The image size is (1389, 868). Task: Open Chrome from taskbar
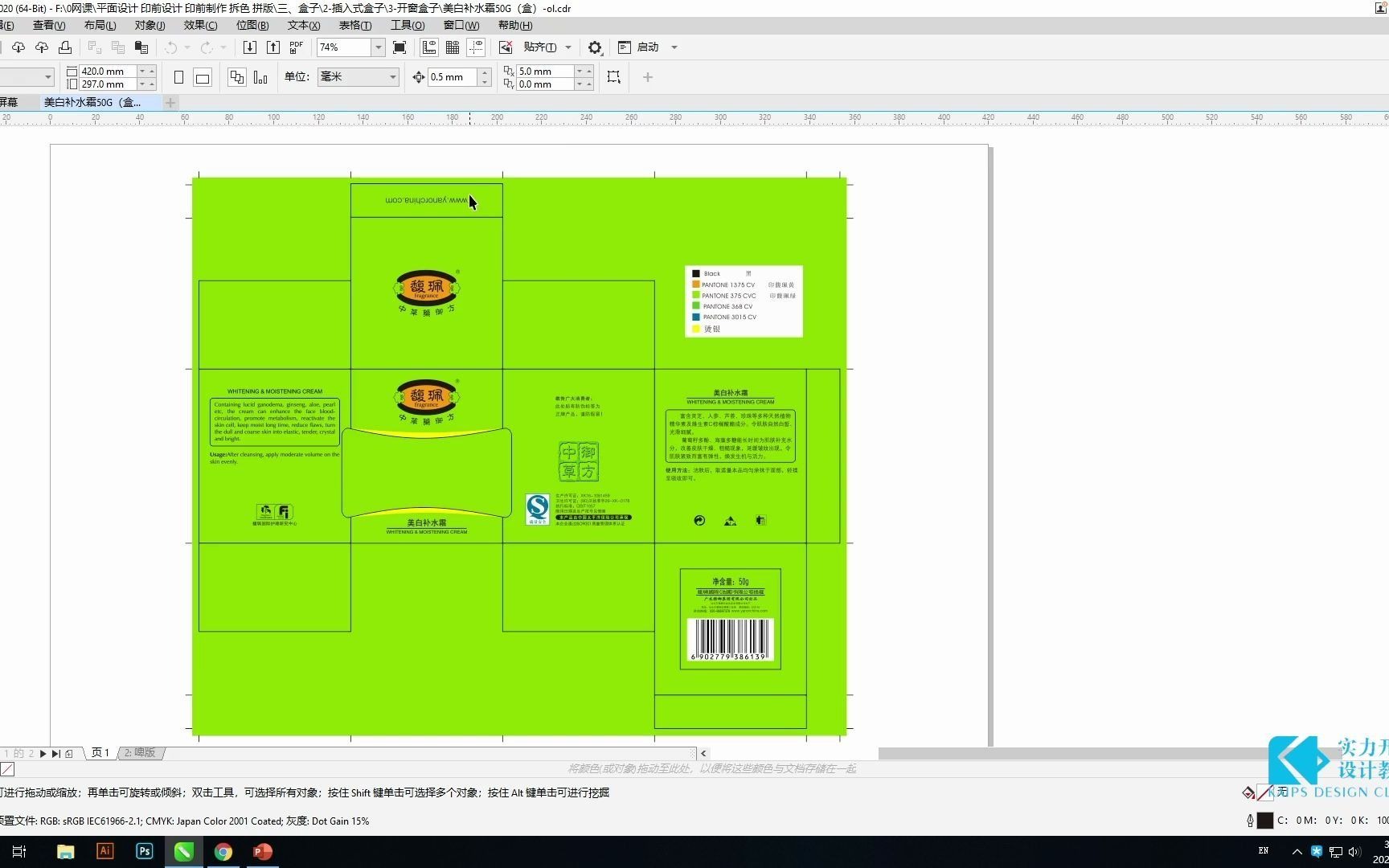pyautogui.click(x=223, y=851)
